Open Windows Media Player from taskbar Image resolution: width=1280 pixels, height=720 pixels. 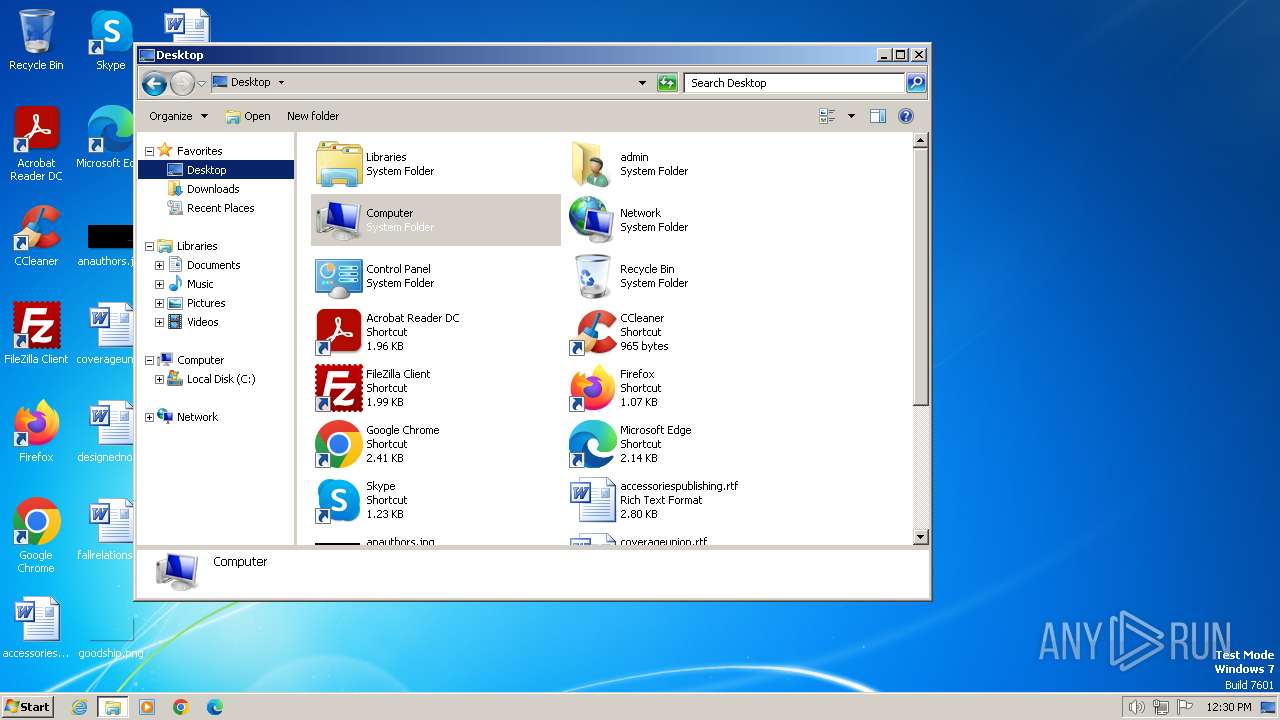click(x=147, y=707)
